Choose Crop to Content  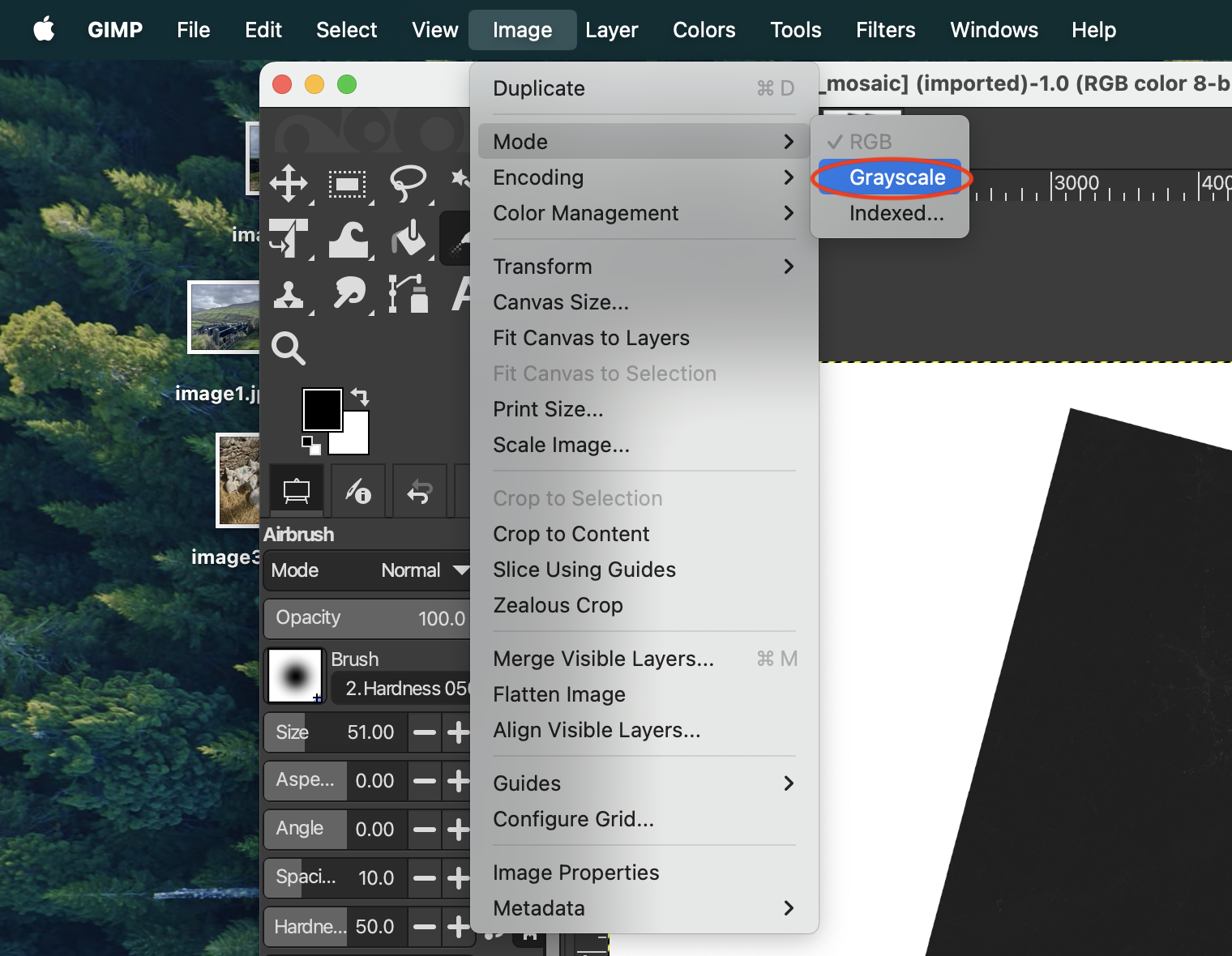point(644,534)
